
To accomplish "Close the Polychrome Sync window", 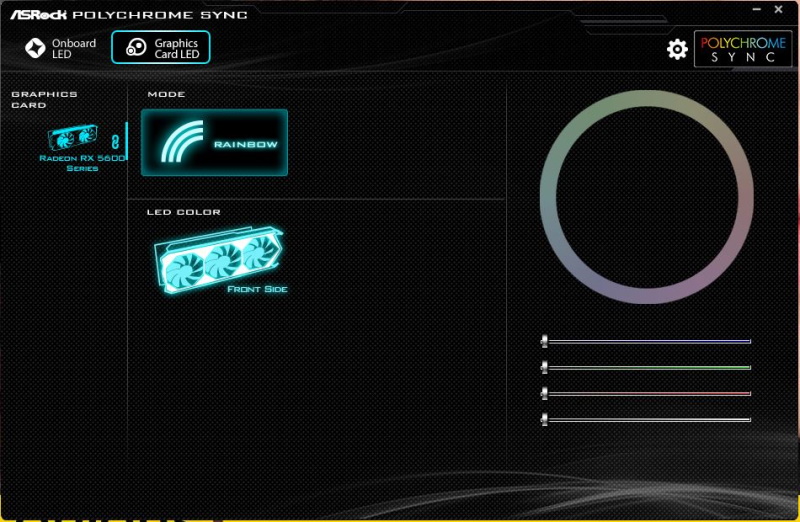I will coord(779,9).
